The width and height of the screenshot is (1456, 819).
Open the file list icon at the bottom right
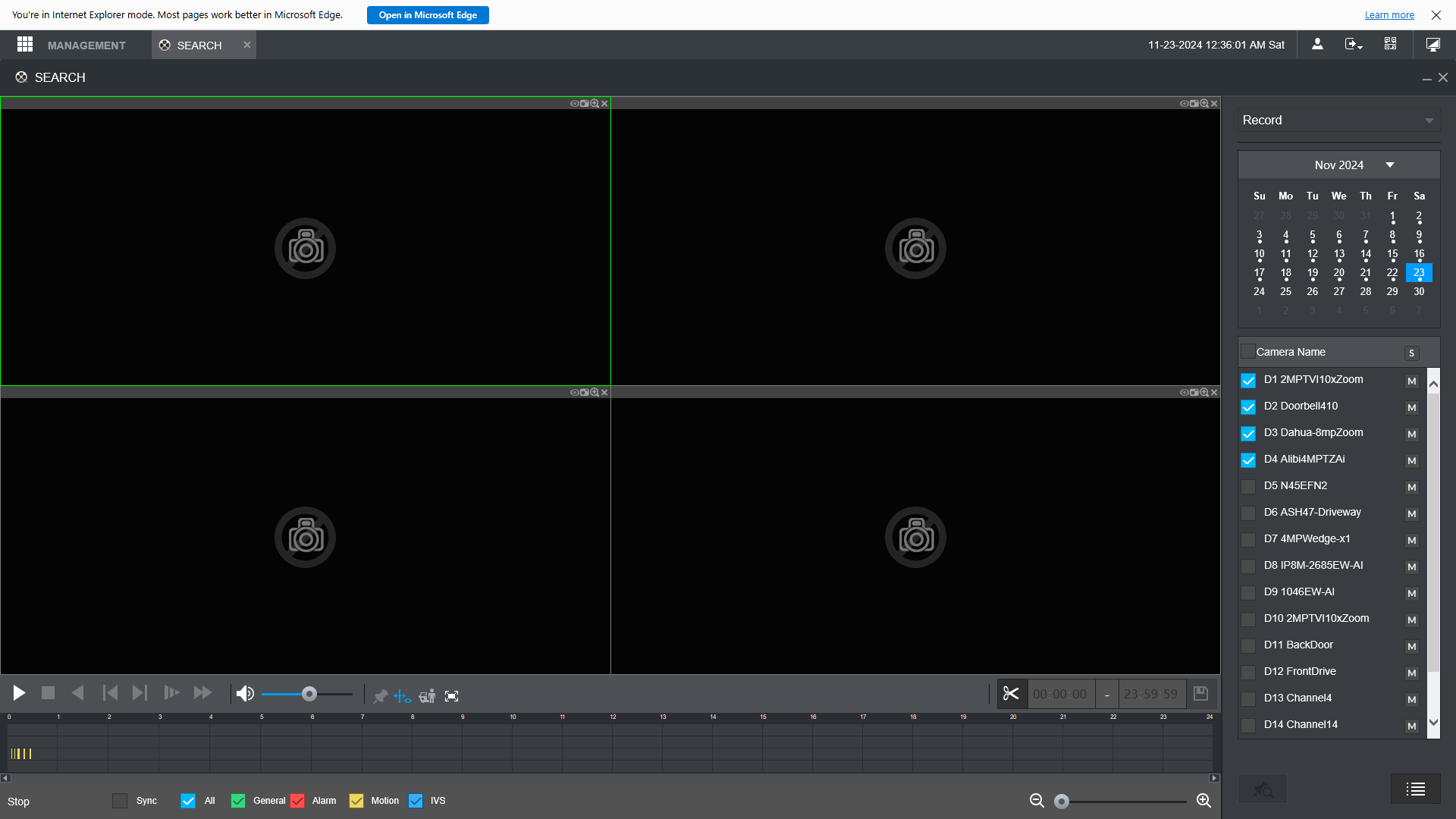[x=1415, y=789]
